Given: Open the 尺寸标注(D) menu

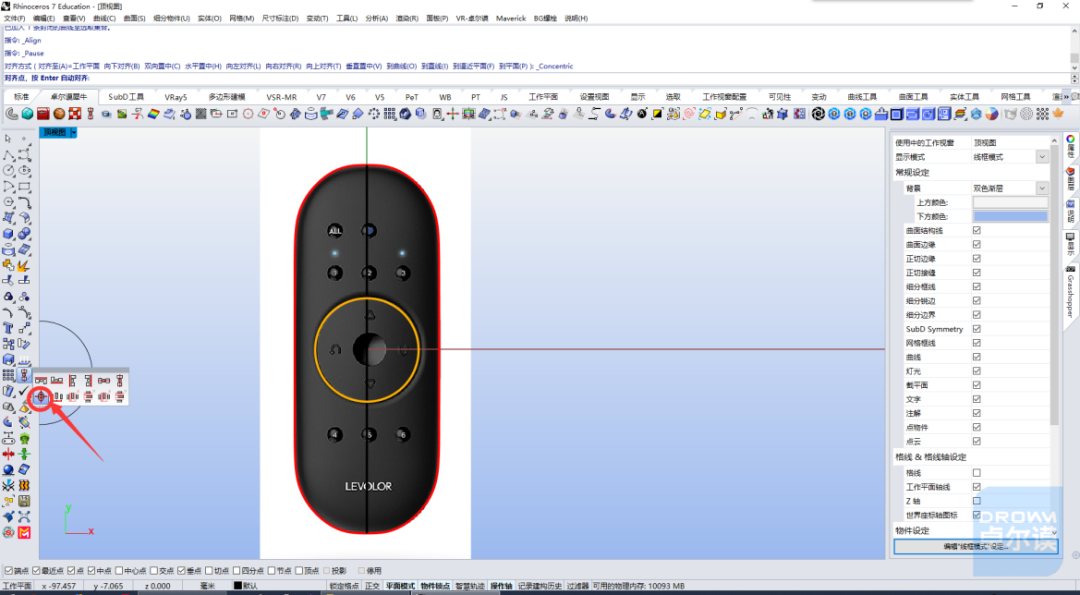Looking at the screenshot, I should (280, 19).
